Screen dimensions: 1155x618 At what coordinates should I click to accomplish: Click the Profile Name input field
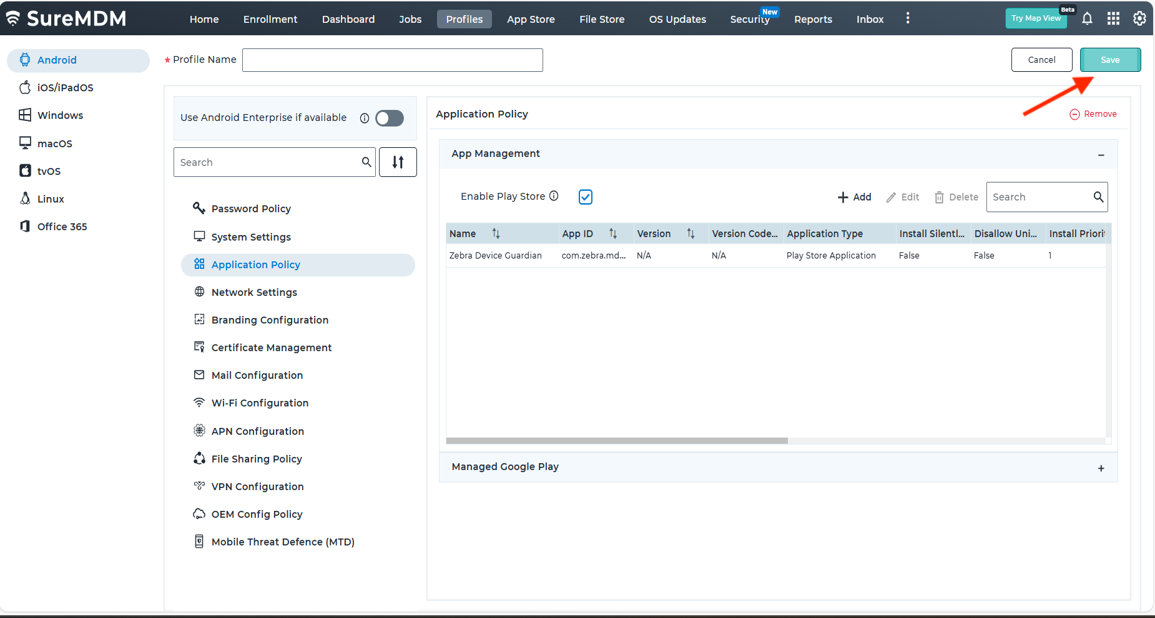393,60
